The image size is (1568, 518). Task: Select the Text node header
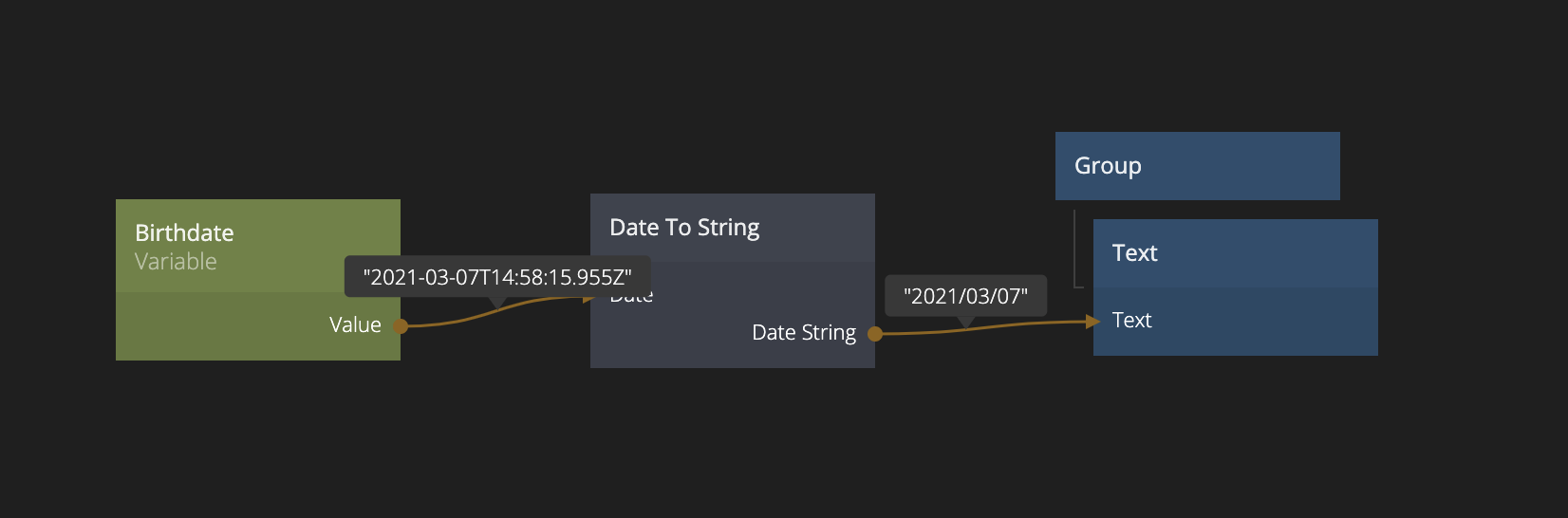point(1235,253)
